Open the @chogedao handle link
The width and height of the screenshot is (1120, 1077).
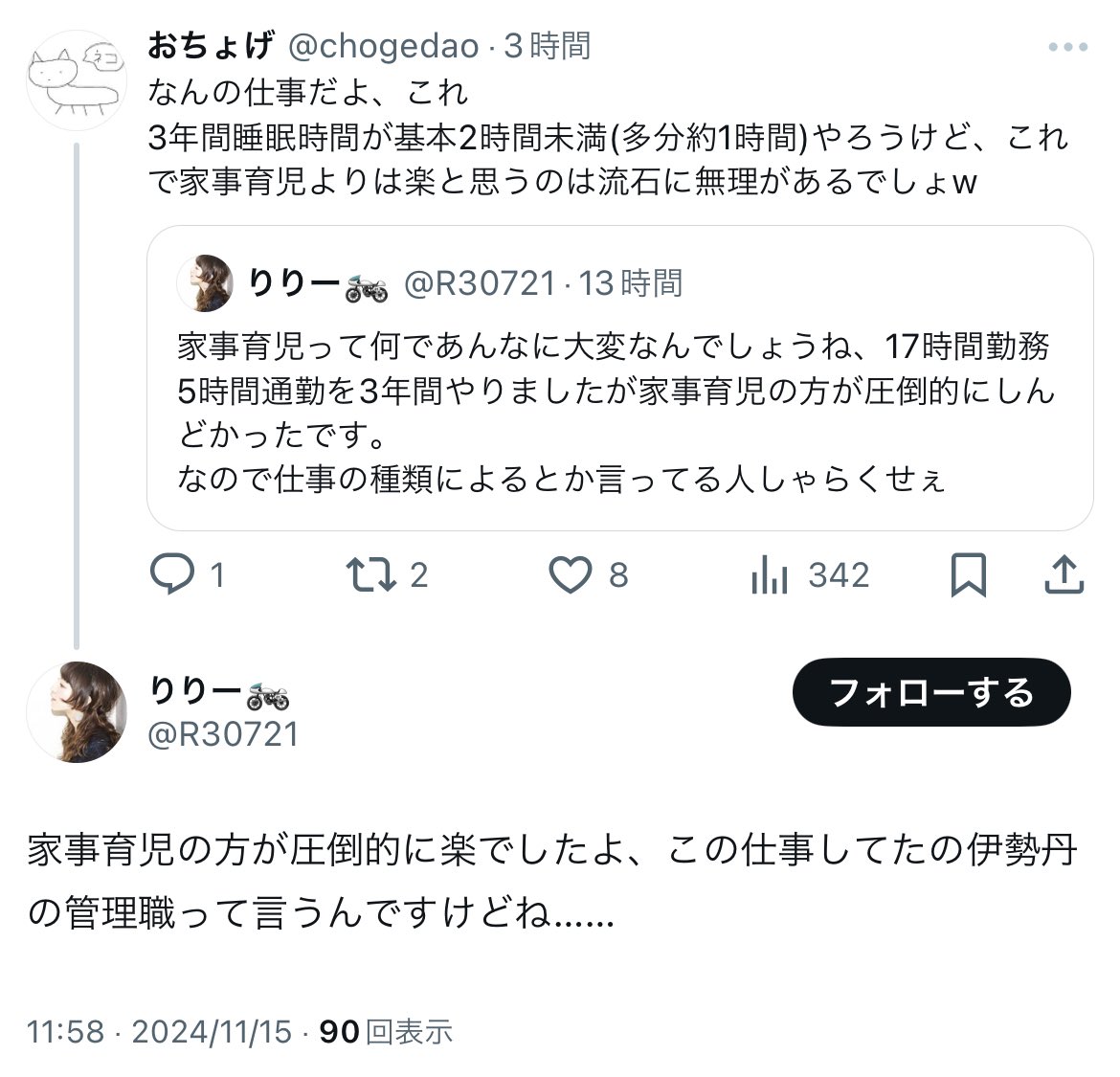(x=383, y=46)
